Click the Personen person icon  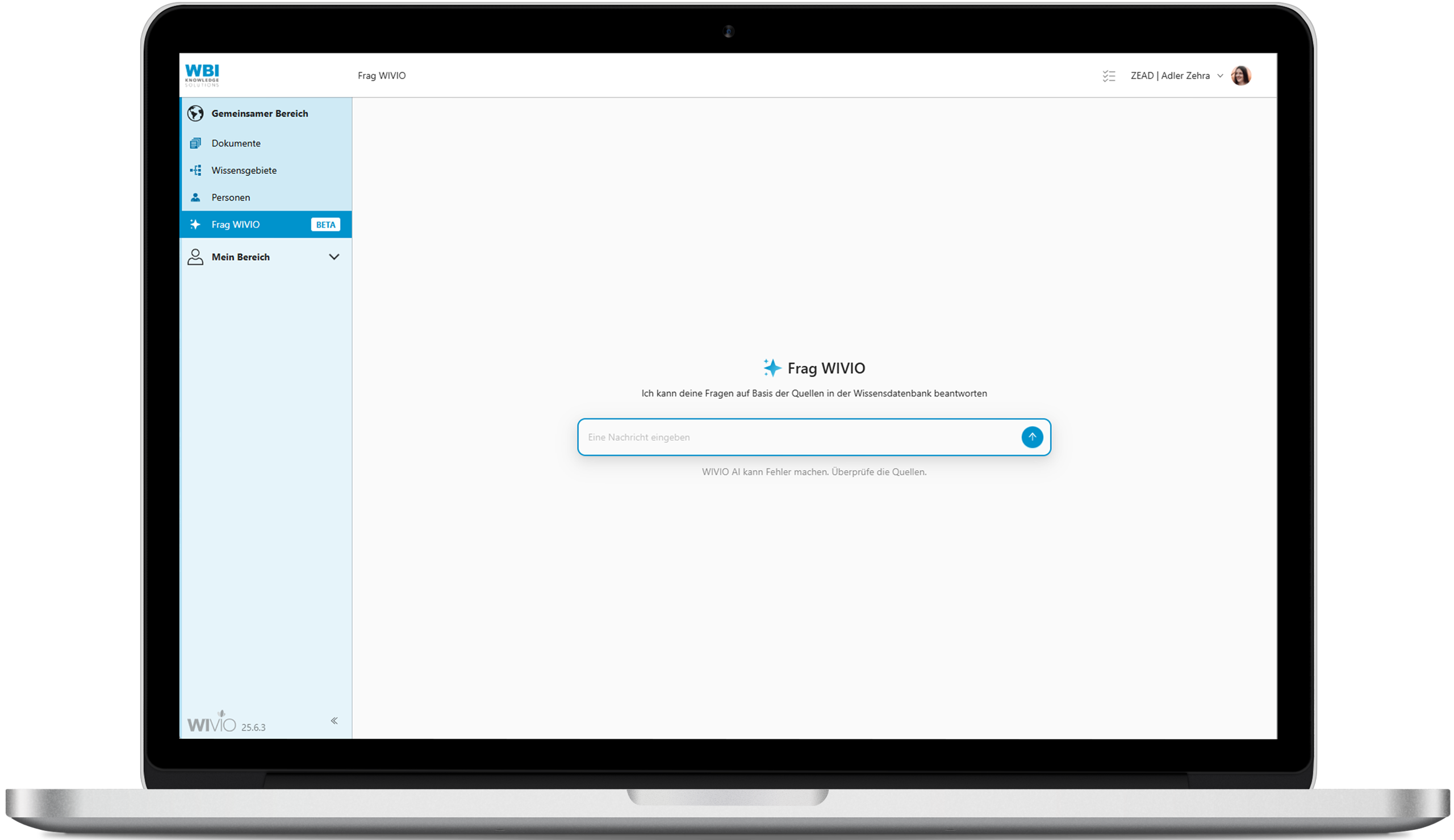click(195, 197)
